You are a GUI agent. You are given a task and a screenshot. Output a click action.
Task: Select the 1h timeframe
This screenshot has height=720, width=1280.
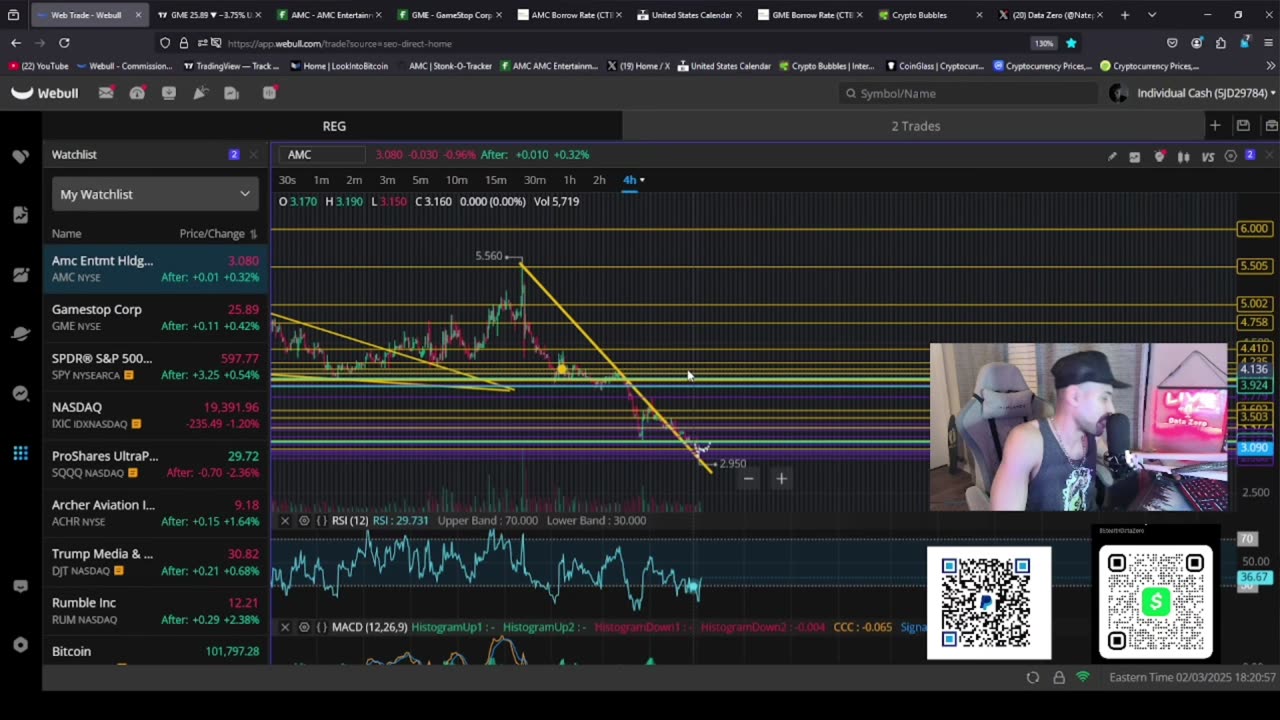click(569, 180)
